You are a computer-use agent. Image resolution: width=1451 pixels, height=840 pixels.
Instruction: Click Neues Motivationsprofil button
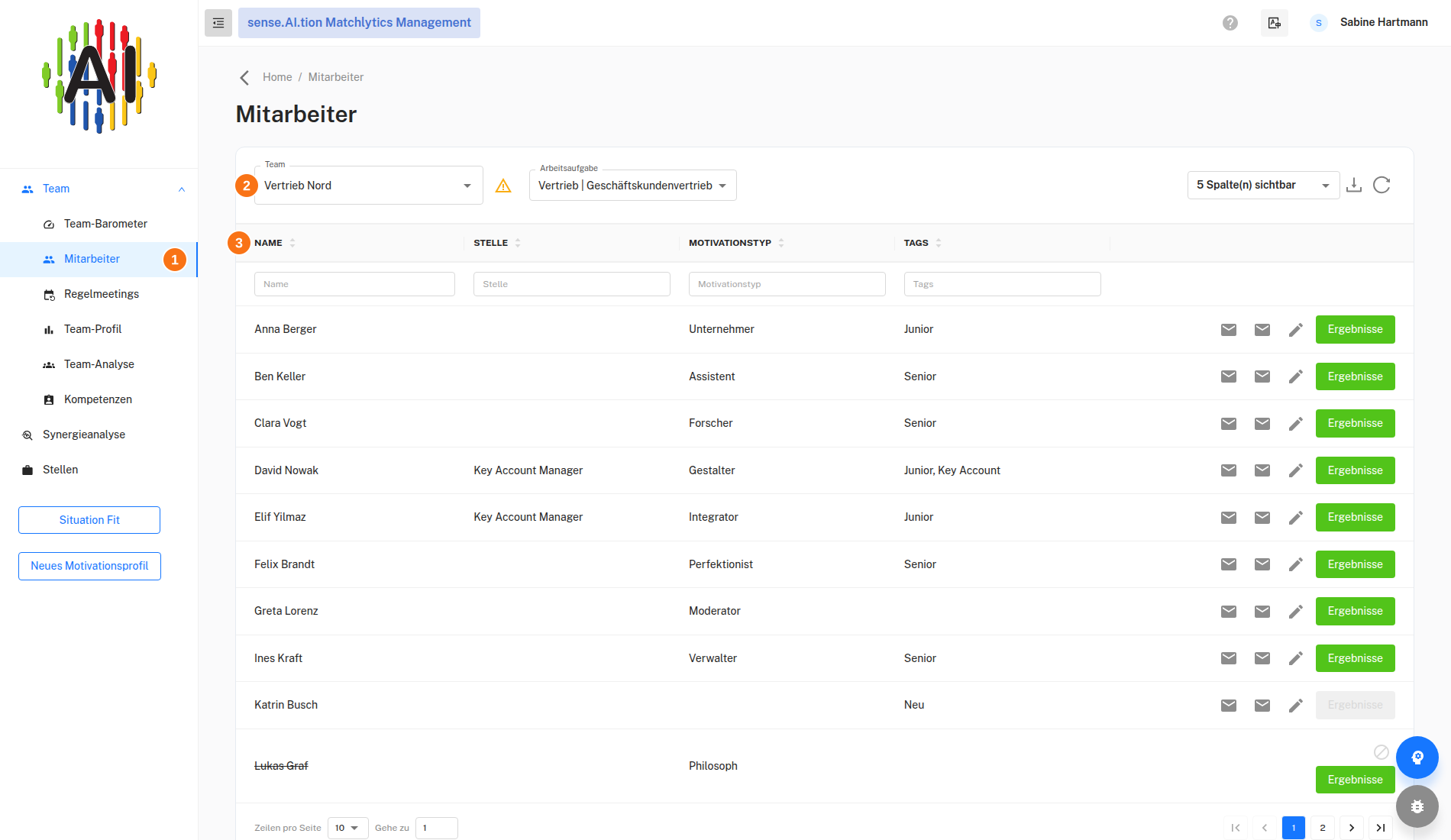(89, 566)
